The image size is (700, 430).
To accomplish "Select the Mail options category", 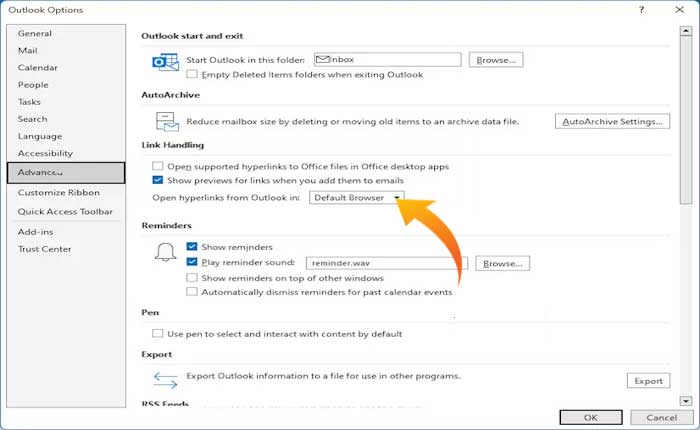I will (28, 50).
